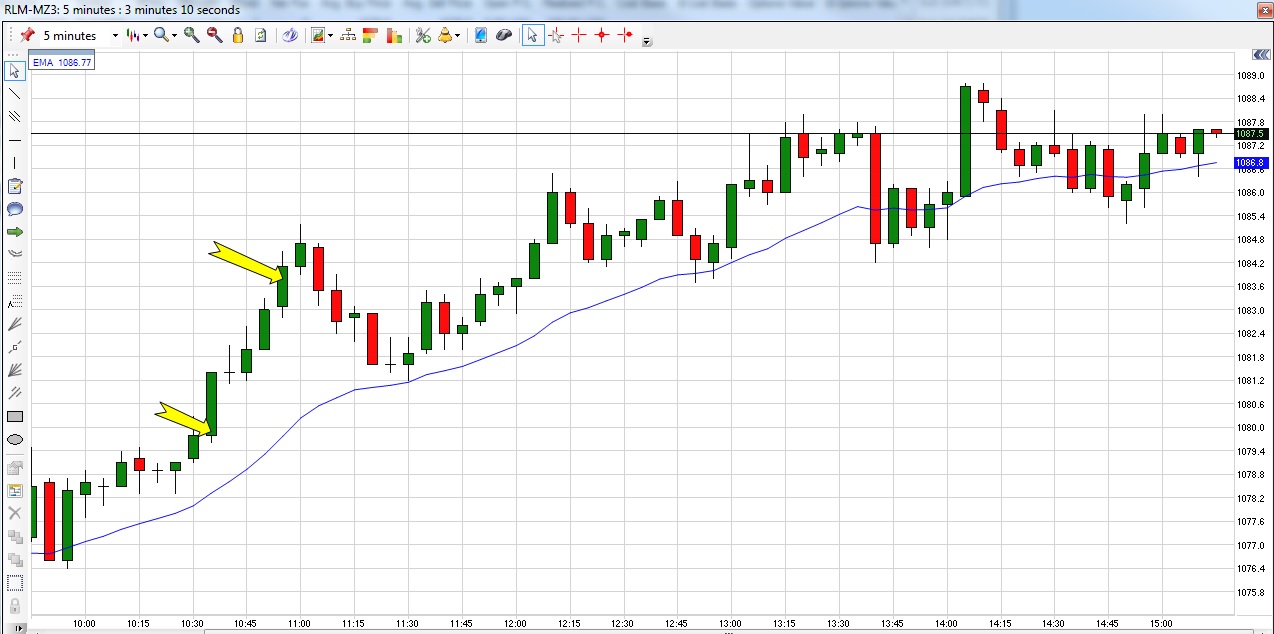
Task: Select the double slash lines tool
Action: point(15,393)
